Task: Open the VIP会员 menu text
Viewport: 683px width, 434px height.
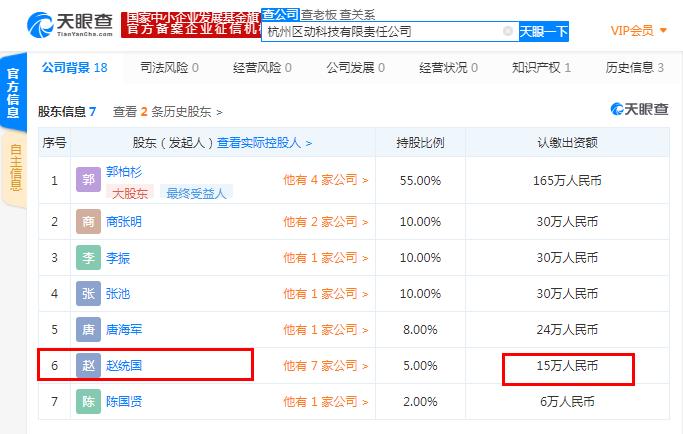Action: 632,31
